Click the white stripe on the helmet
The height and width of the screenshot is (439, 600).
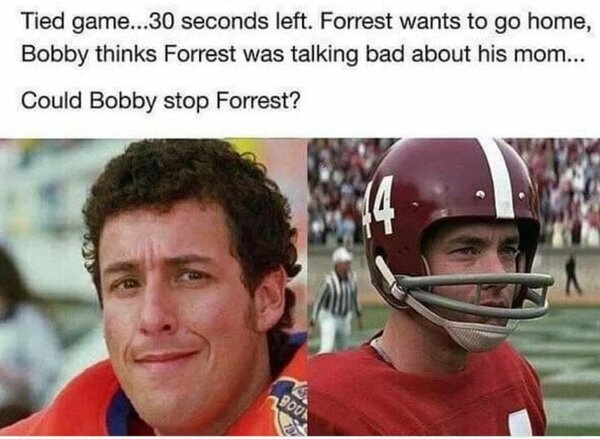499,178
